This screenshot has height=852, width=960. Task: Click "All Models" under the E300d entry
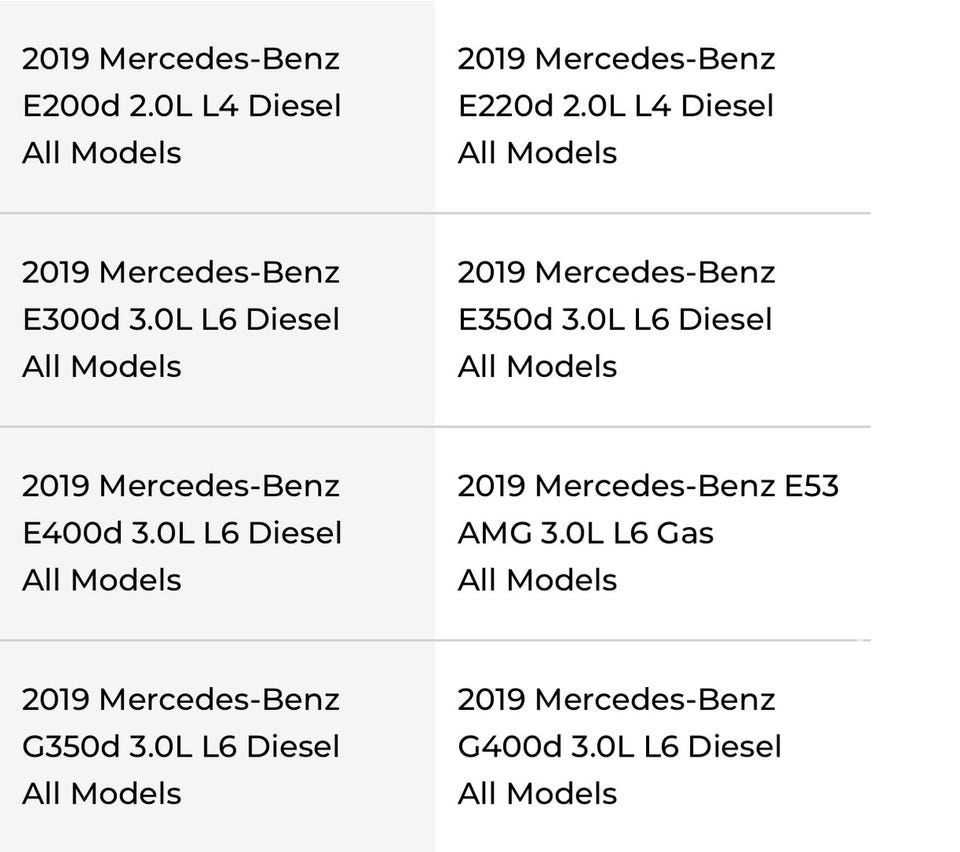[102, 367]
